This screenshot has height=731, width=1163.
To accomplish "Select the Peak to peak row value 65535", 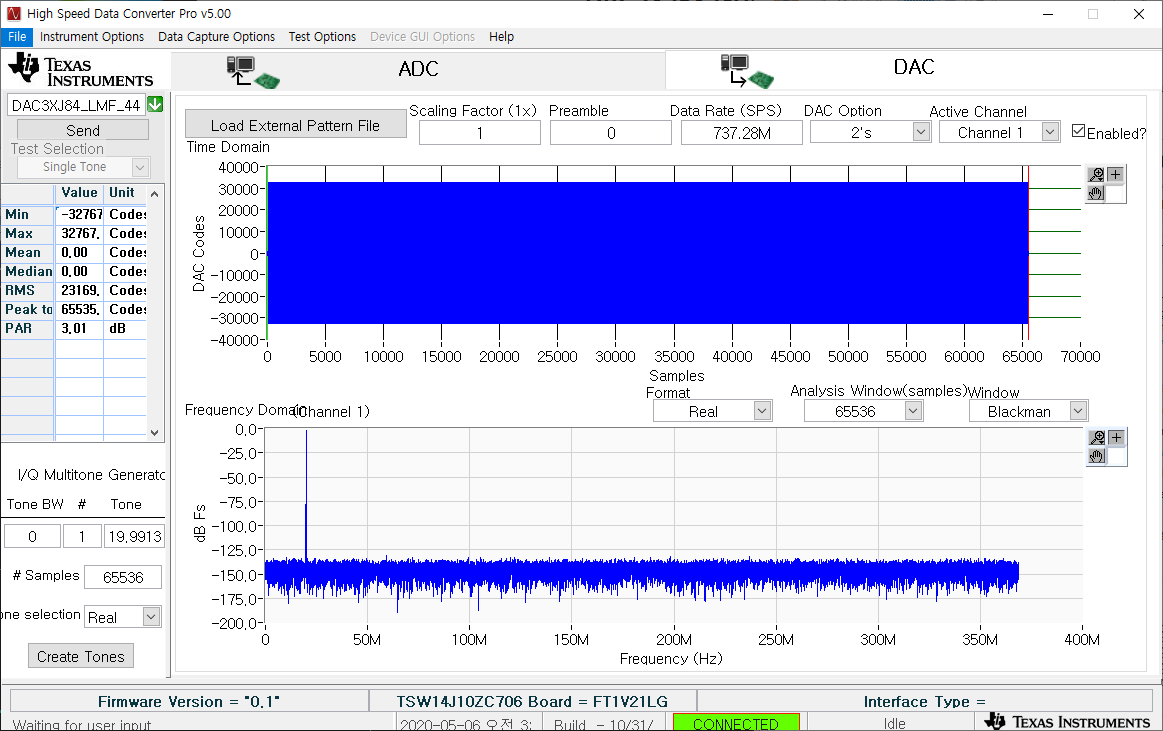I will click(79, 309).
